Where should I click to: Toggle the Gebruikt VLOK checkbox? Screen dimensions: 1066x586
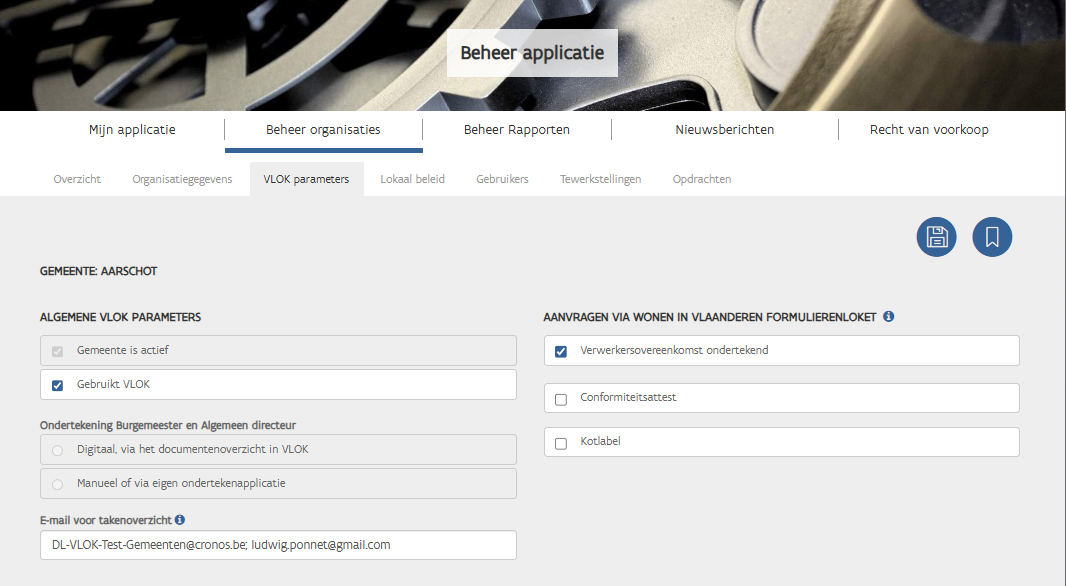point(57,385)
